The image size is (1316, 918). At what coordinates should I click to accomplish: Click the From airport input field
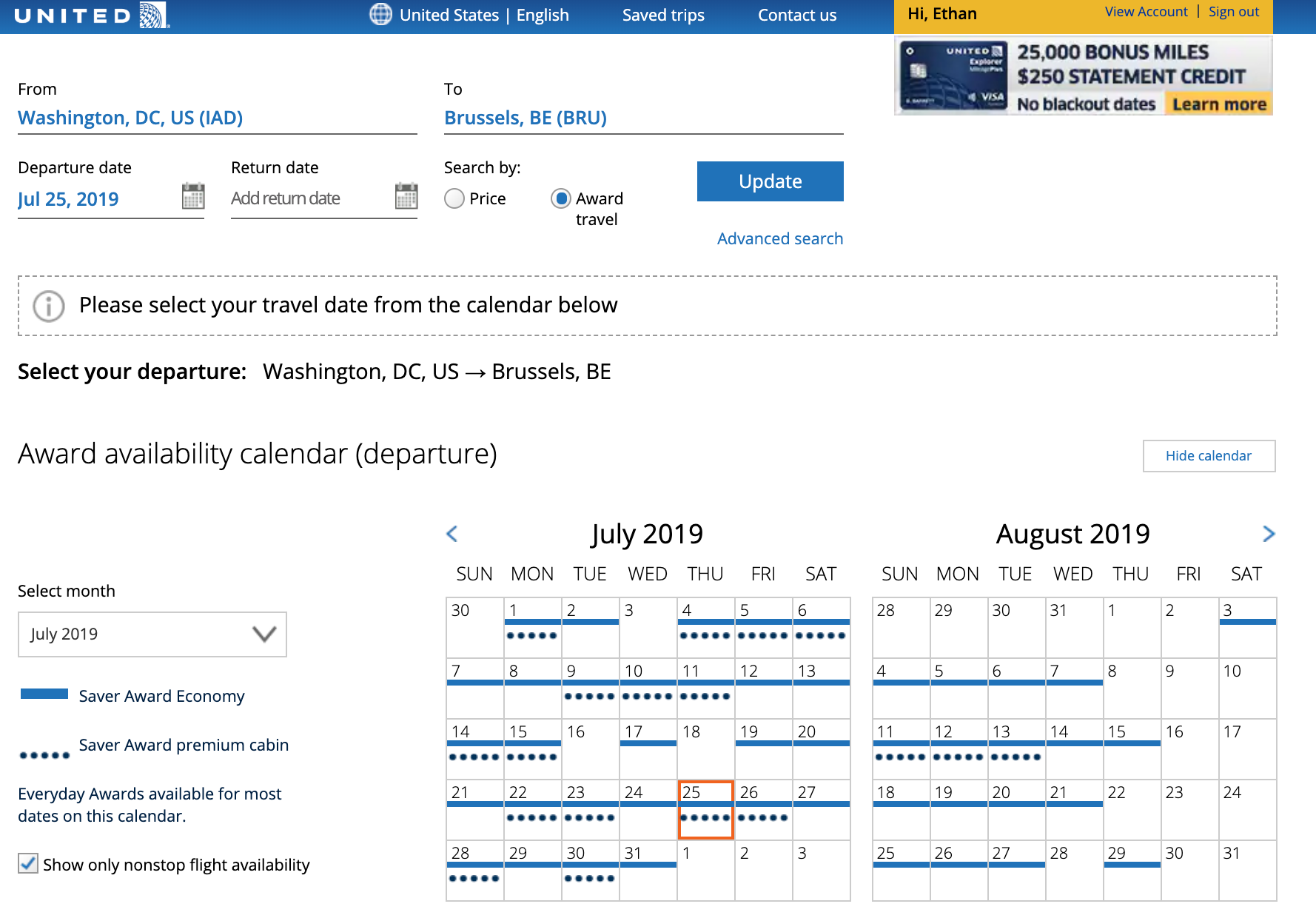[x=217, y=118]
